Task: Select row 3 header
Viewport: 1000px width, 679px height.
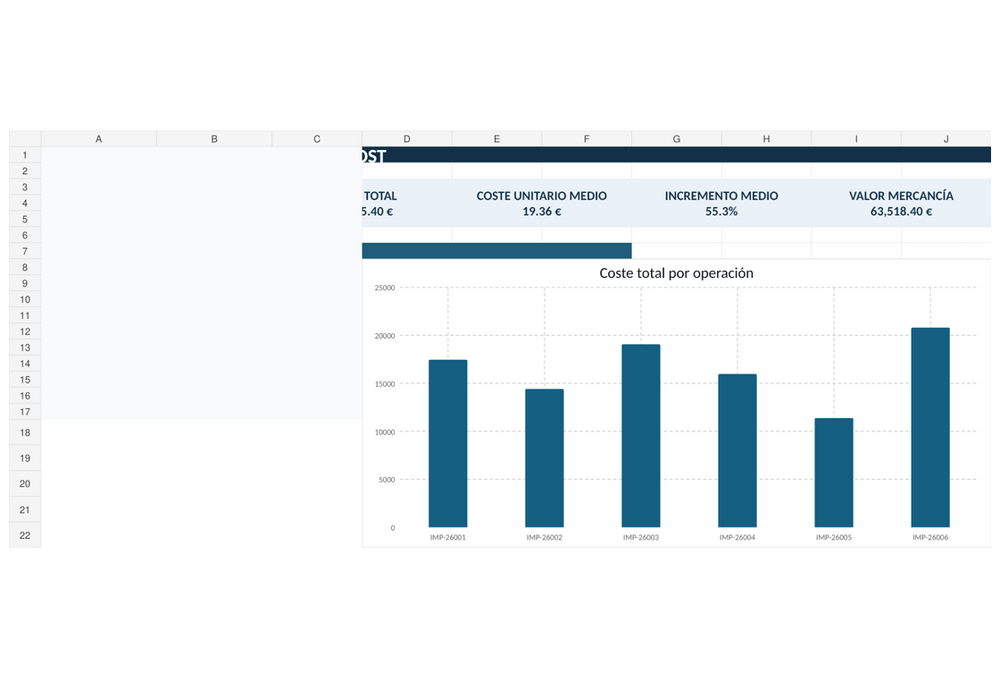Action: pyautogui.click(x=25, y=187)
